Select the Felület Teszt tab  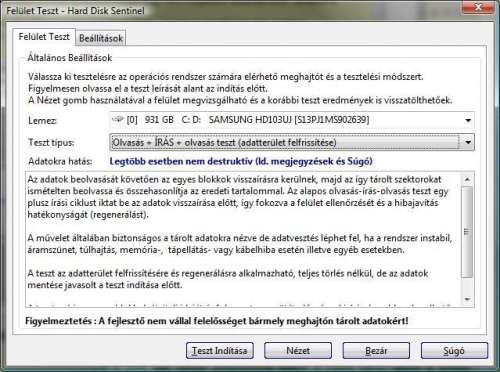point(44,37)
